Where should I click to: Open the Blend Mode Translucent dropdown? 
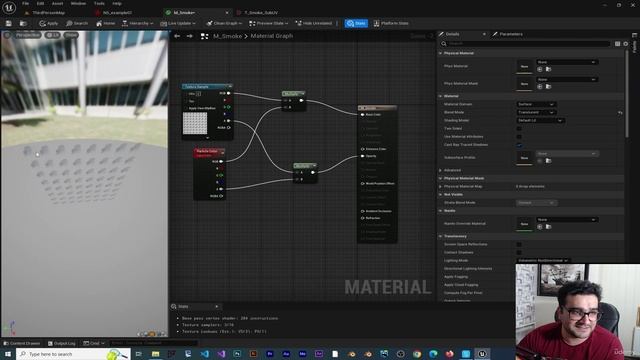coord(536,113)
